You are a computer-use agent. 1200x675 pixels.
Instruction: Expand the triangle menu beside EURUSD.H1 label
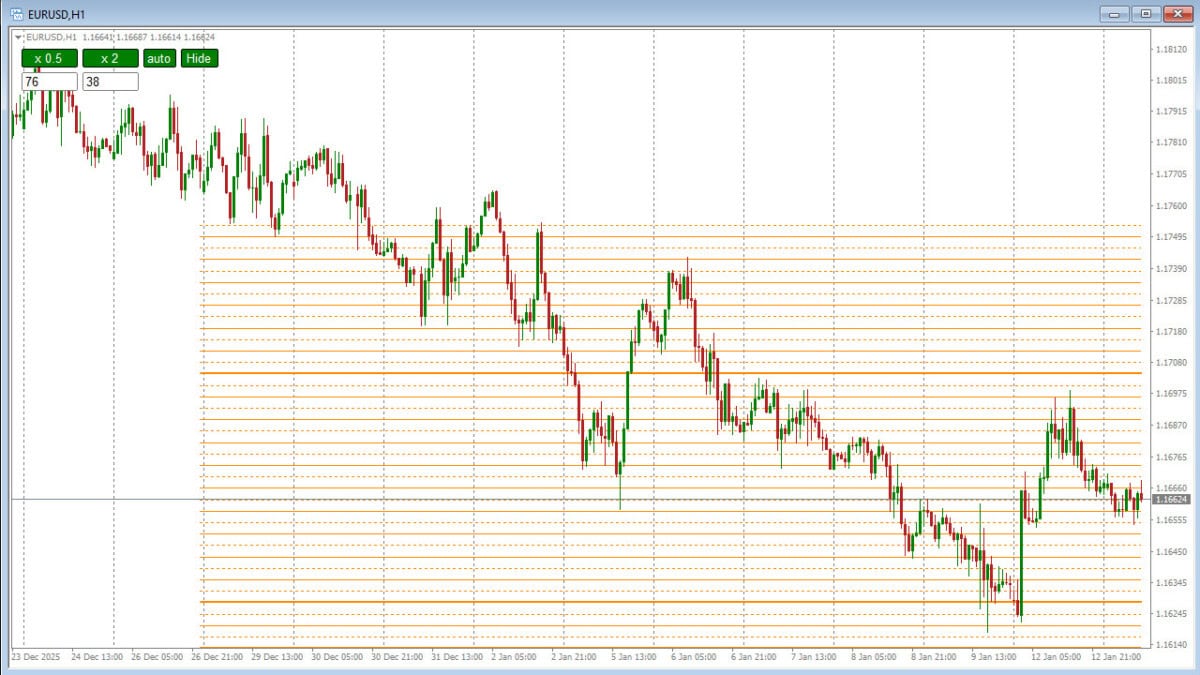click(x=18, y=37)
